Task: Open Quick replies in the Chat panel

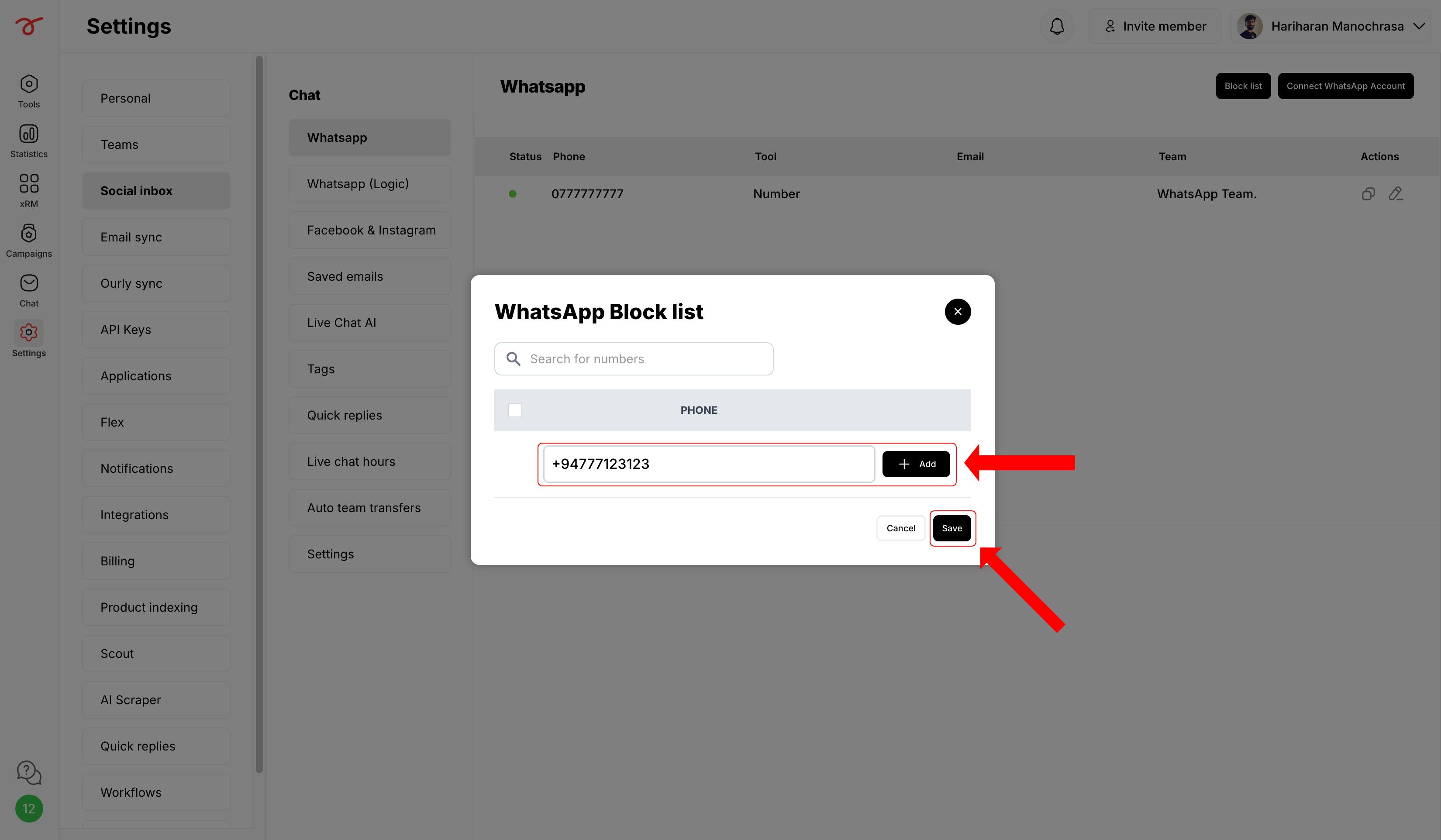Action: (x=369, y=416)
